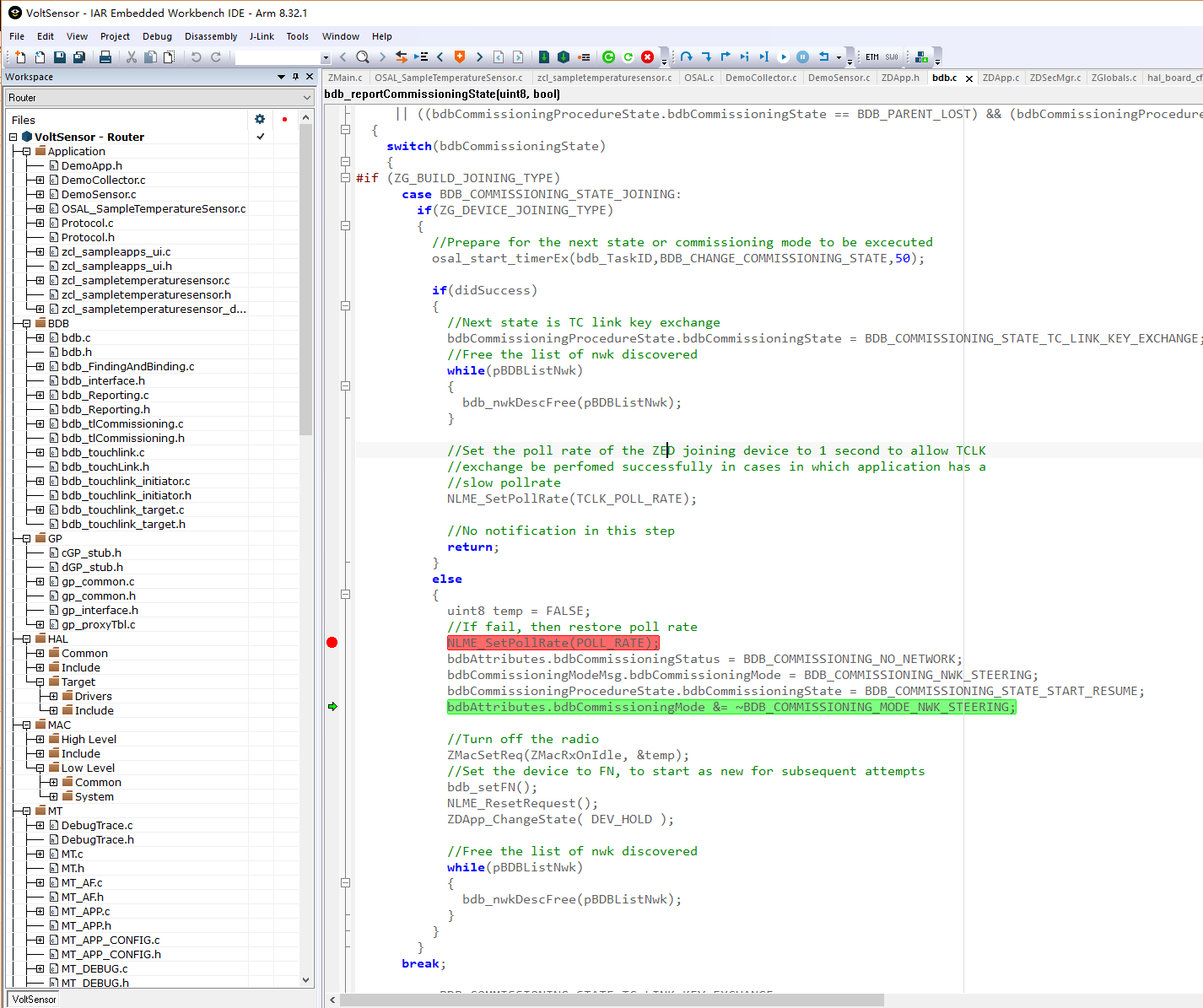Click the Print icon in toolbar
The image size is (1203, 1008).
click(x=105, y=57)
